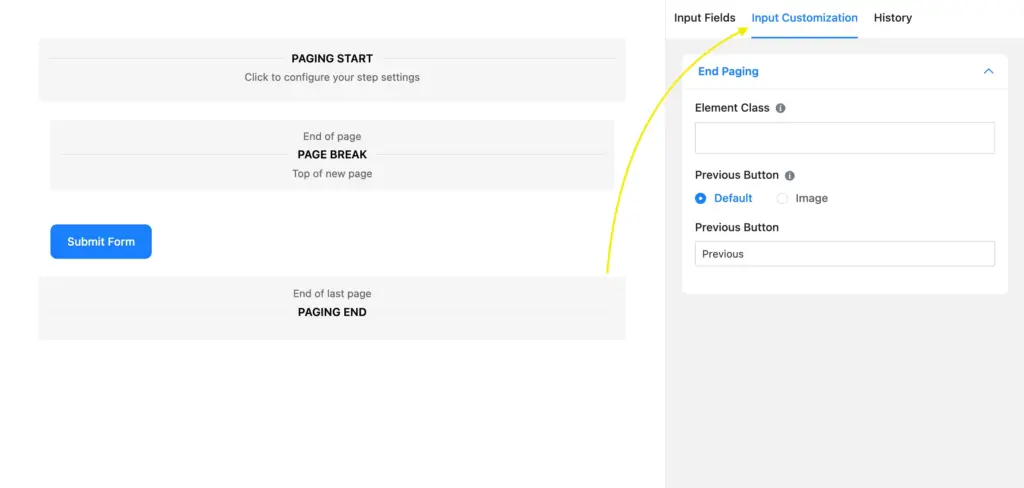Select the PAGE BREAK element
1024x488 pixels.
[332, 155]
